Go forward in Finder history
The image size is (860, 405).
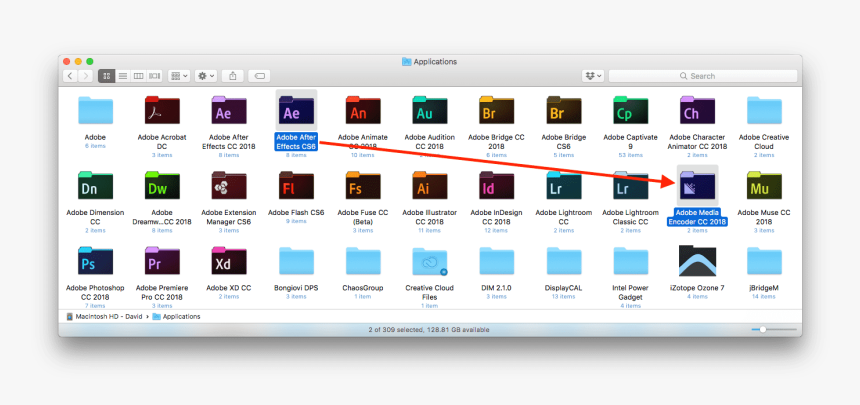pyautogui.click(x=85, y=76)
